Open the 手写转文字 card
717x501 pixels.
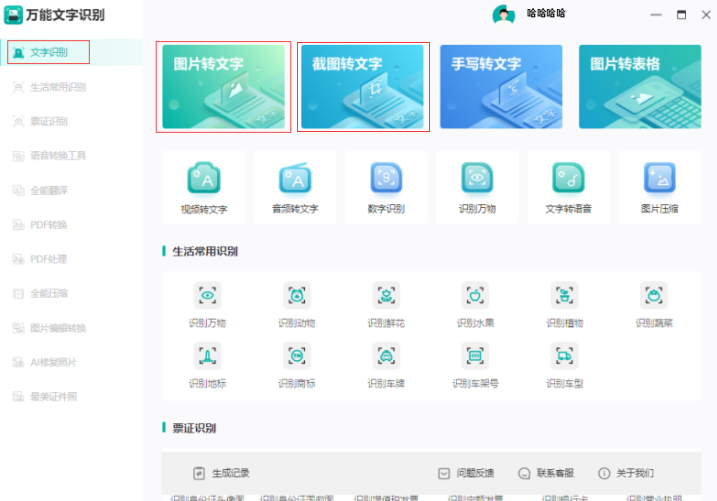click(501, 86)
